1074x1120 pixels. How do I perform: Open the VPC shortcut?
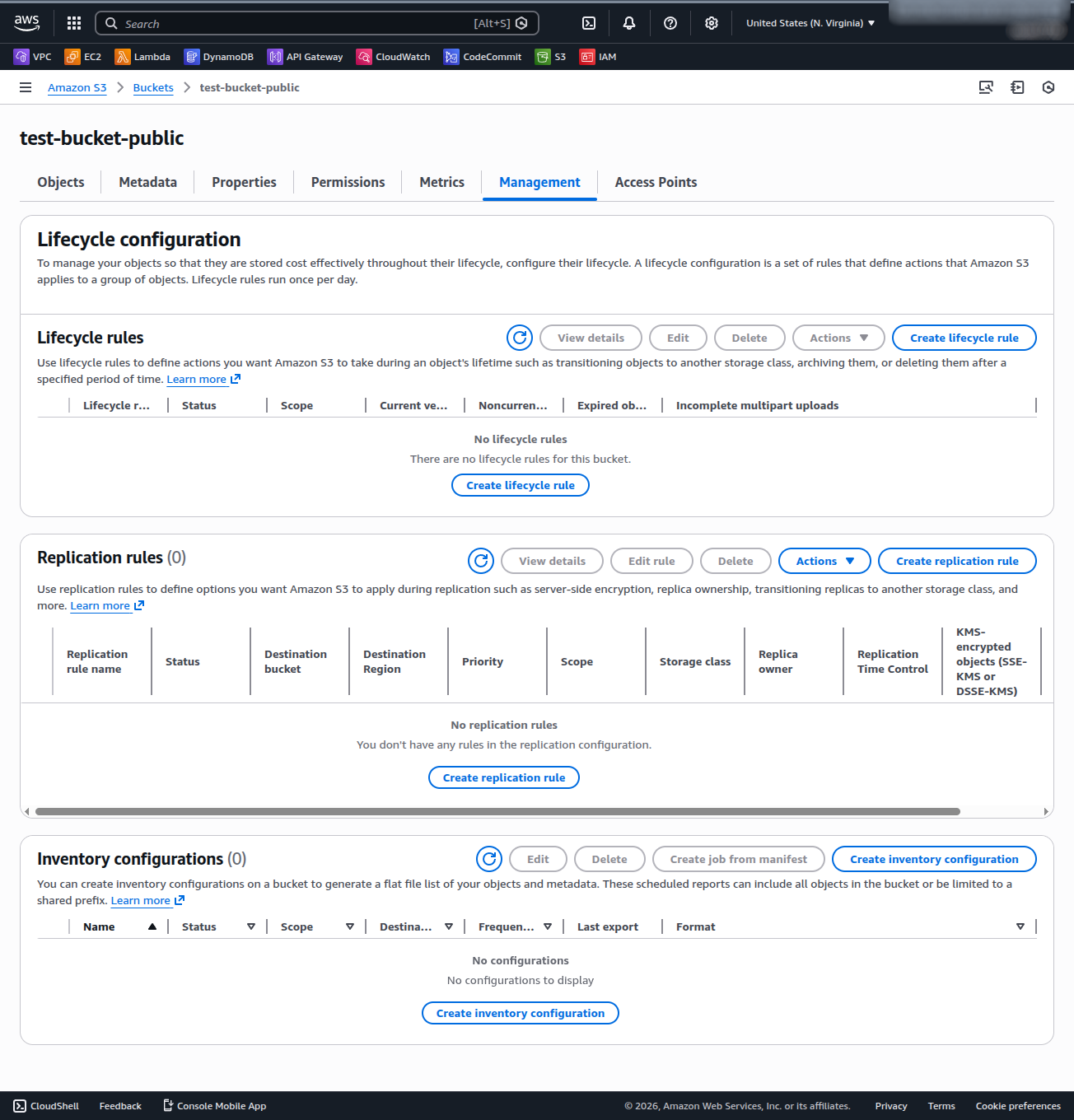[33, 57]
